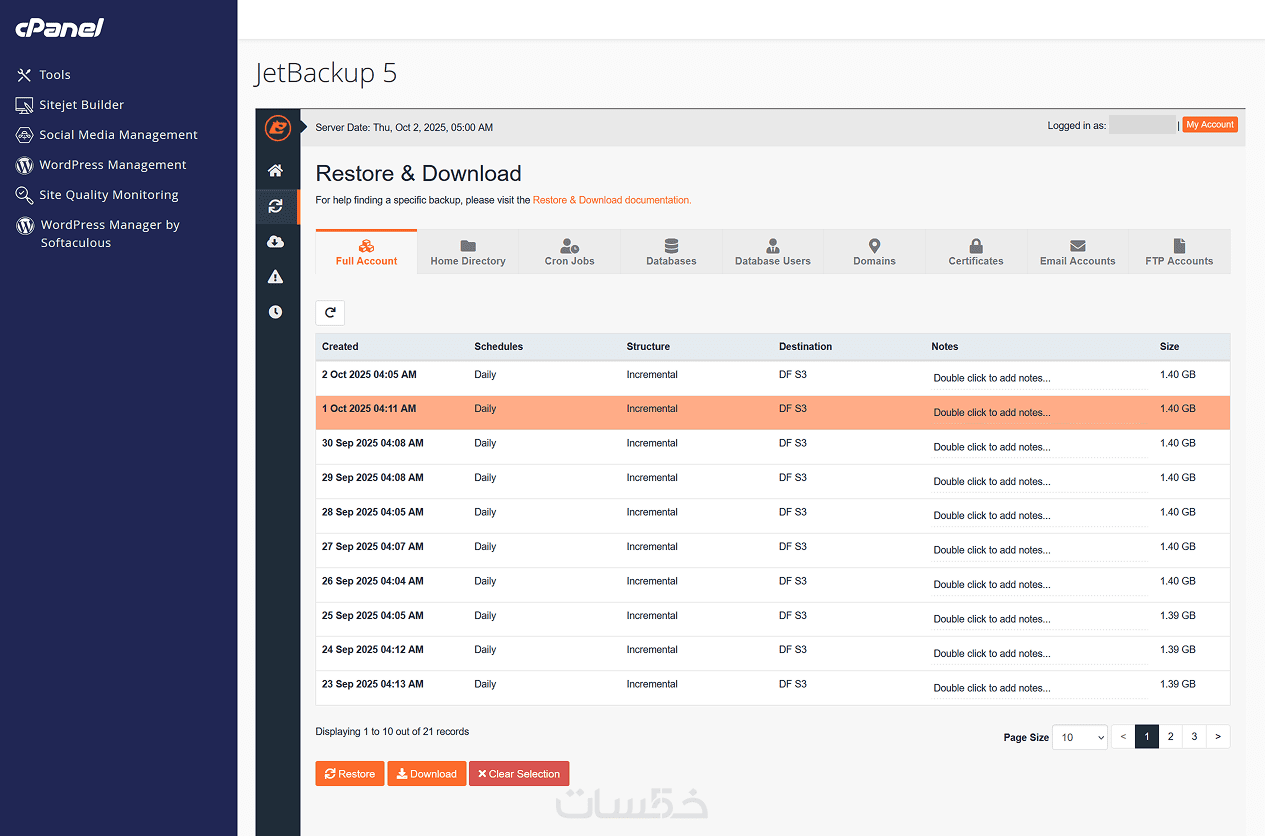Open the Page Size dropdown

(1081, 737)
